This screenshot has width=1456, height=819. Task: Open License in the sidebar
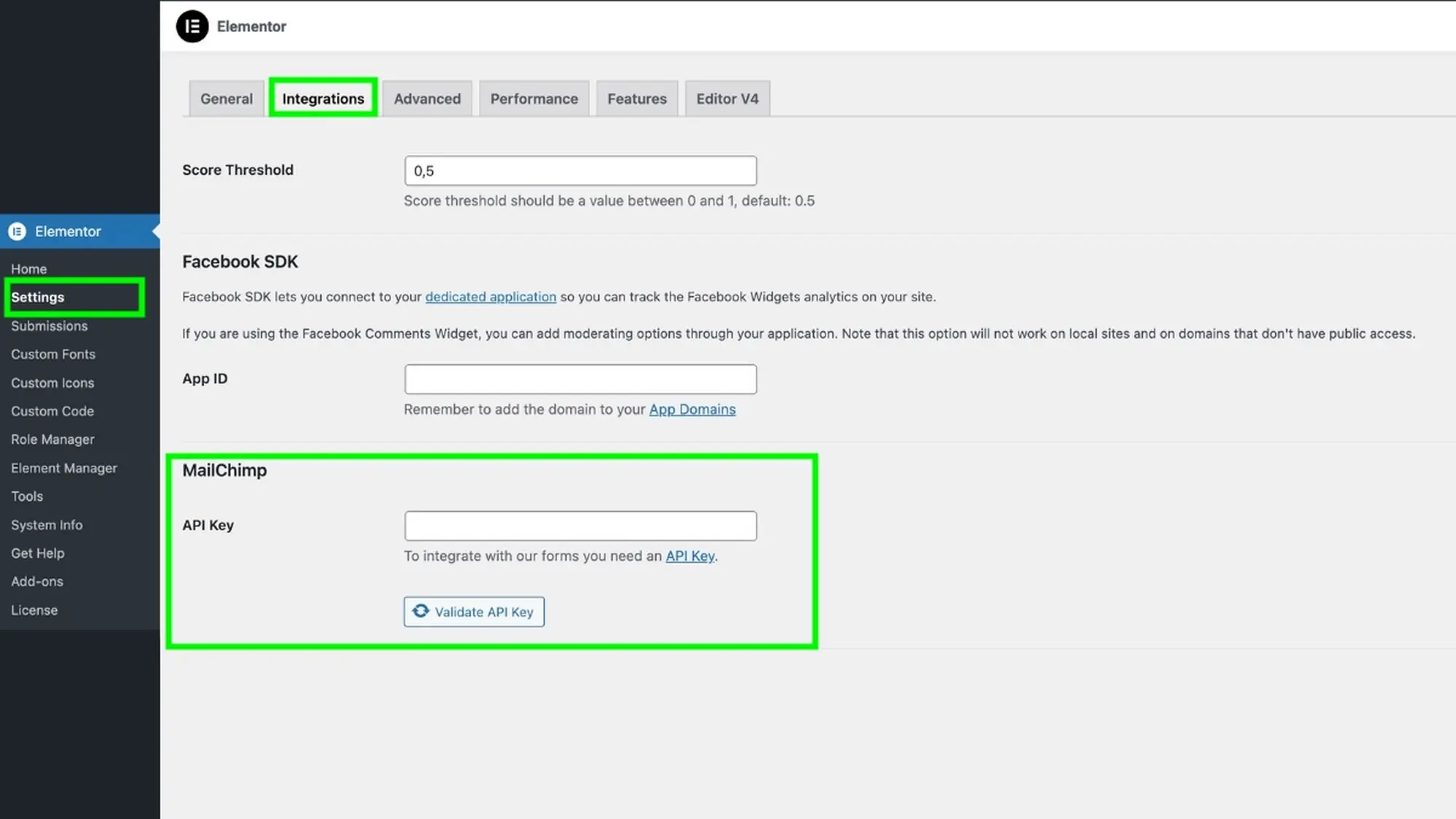point(34,609)
